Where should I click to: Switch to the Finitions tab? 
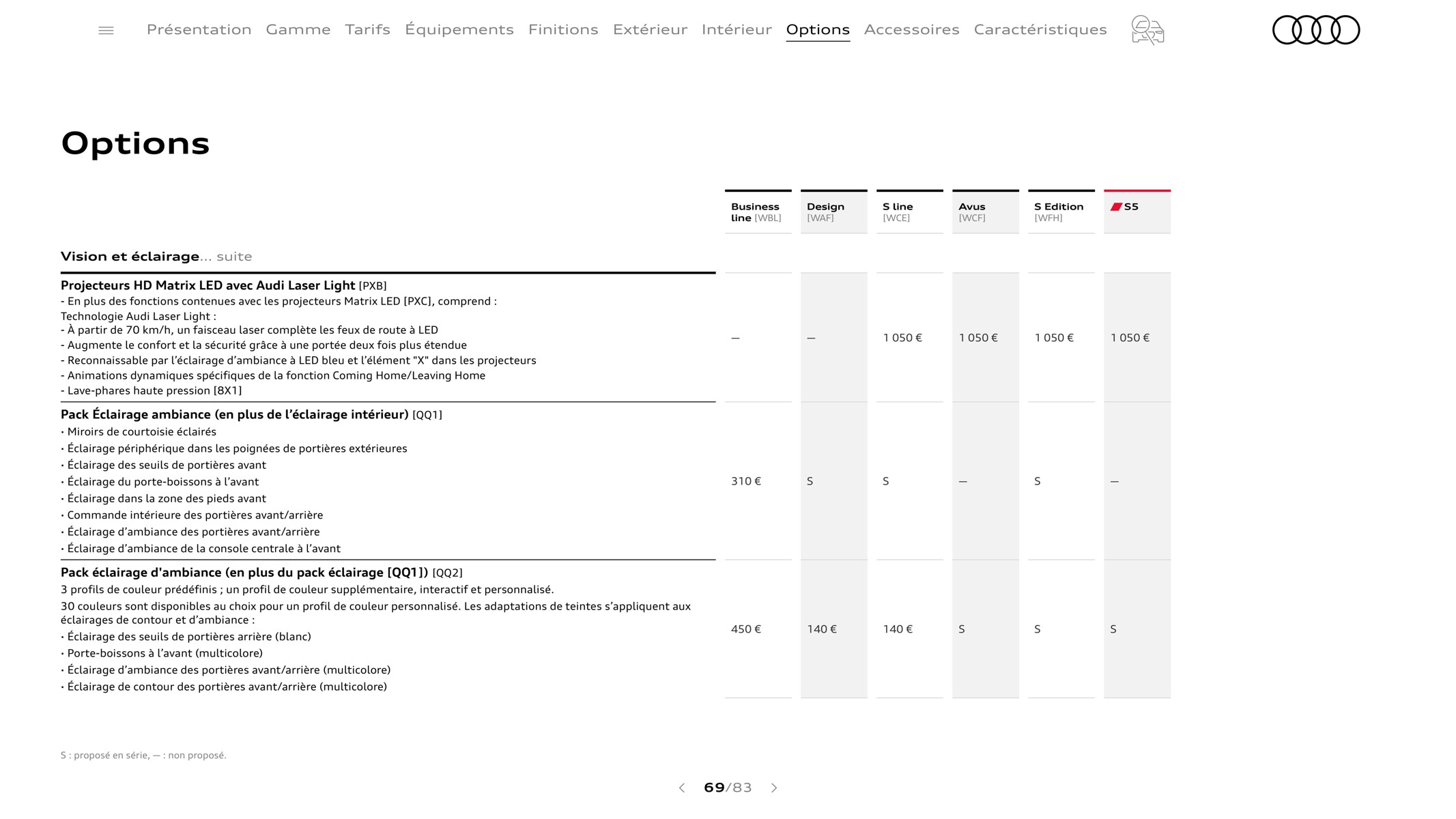pyautogui.click(x=563, y=29)
